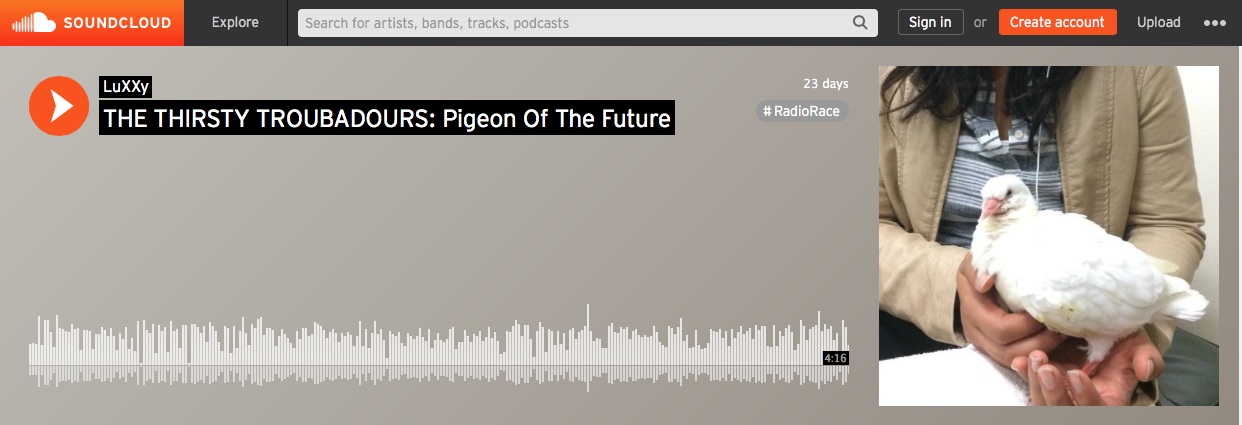Click the SoundCloud cloud logo icon

(33, 22)
